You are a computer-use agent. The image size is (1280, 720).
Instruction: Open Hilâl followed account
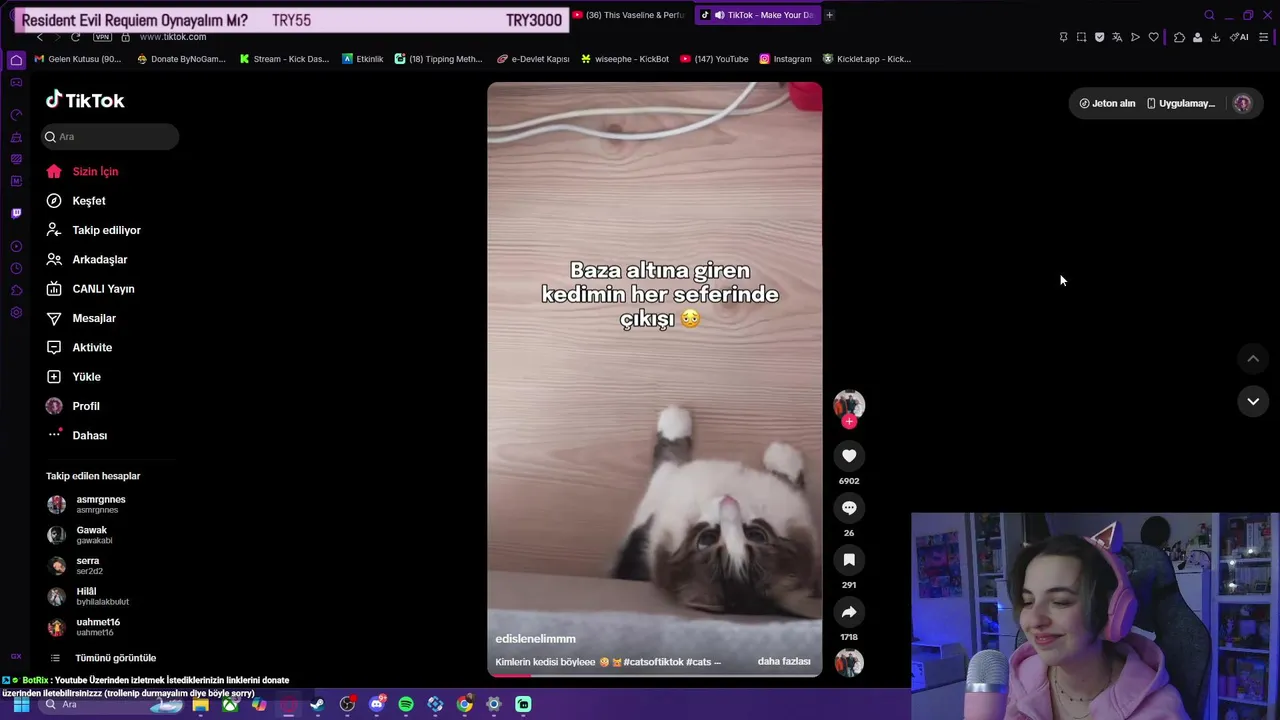pos(88,596)
